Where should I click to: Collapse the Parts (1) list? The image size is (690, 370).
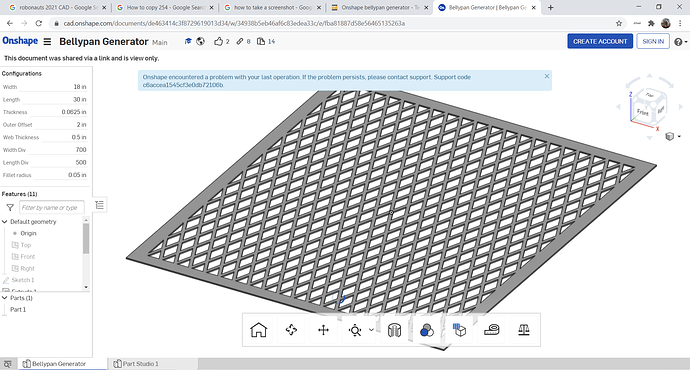click(5, 298)
